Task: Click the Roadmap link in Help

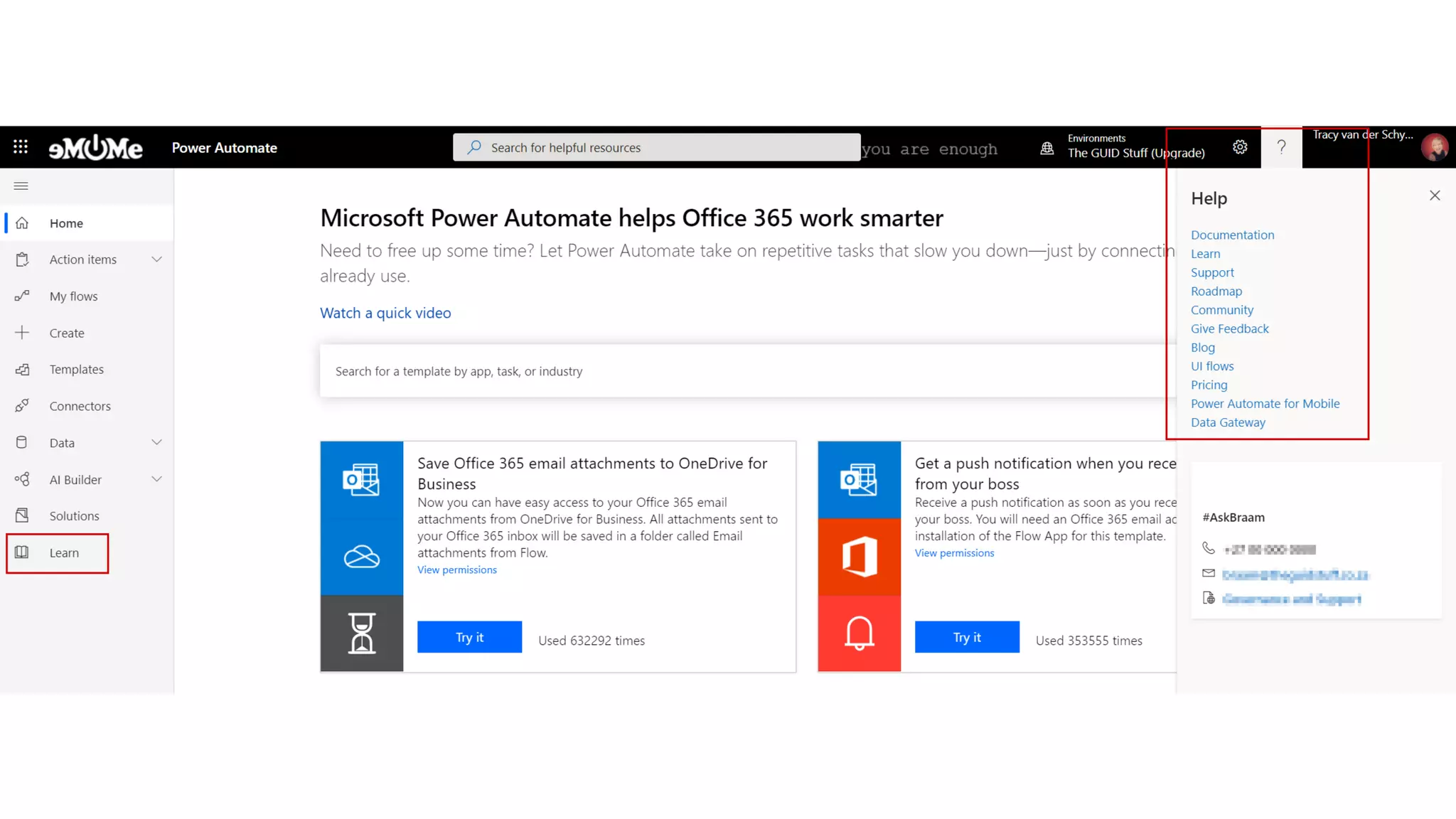Action: click(1216, 291)
